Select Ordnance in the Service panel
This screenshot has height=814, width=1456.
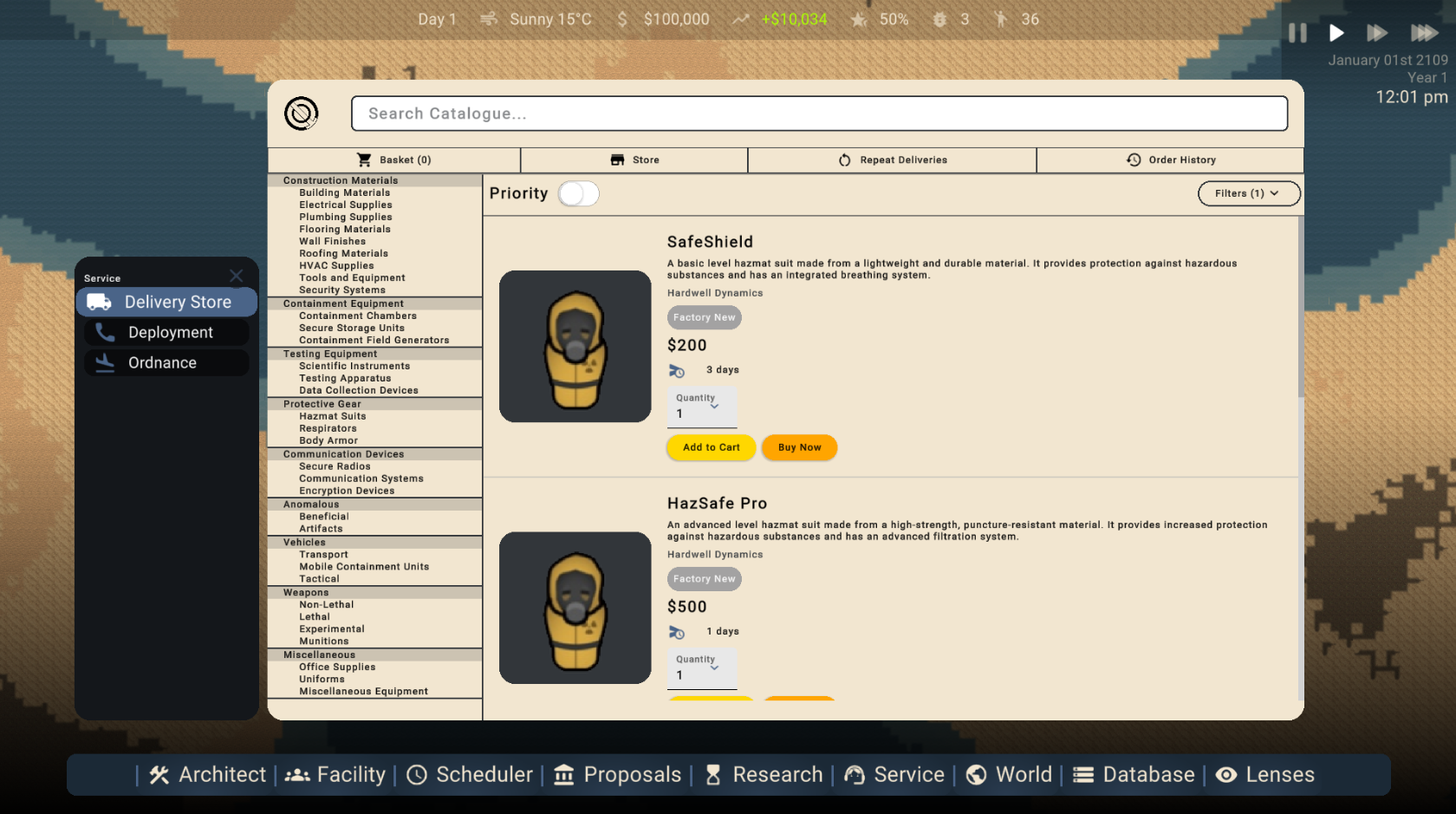(x=166, y=362)
